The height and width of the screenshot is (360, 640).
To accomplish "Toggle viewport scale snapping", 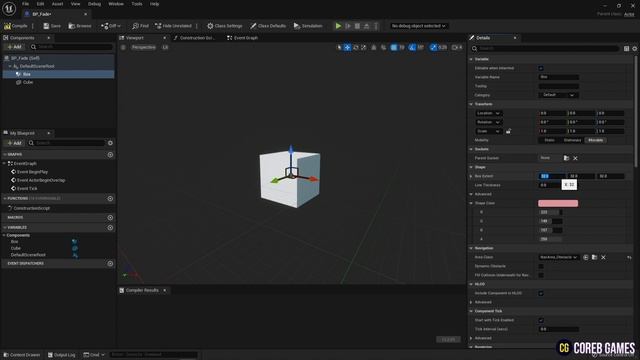I will (x=433, y=47).
